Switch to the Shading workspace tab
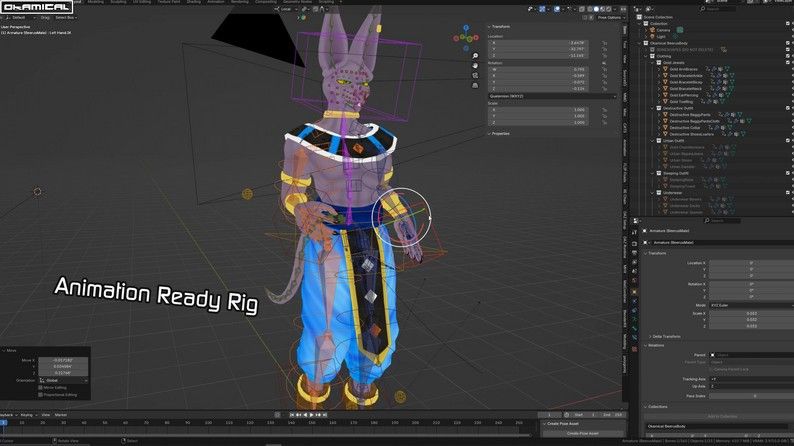This screenshot has width=794, height=446. point(194,2)
